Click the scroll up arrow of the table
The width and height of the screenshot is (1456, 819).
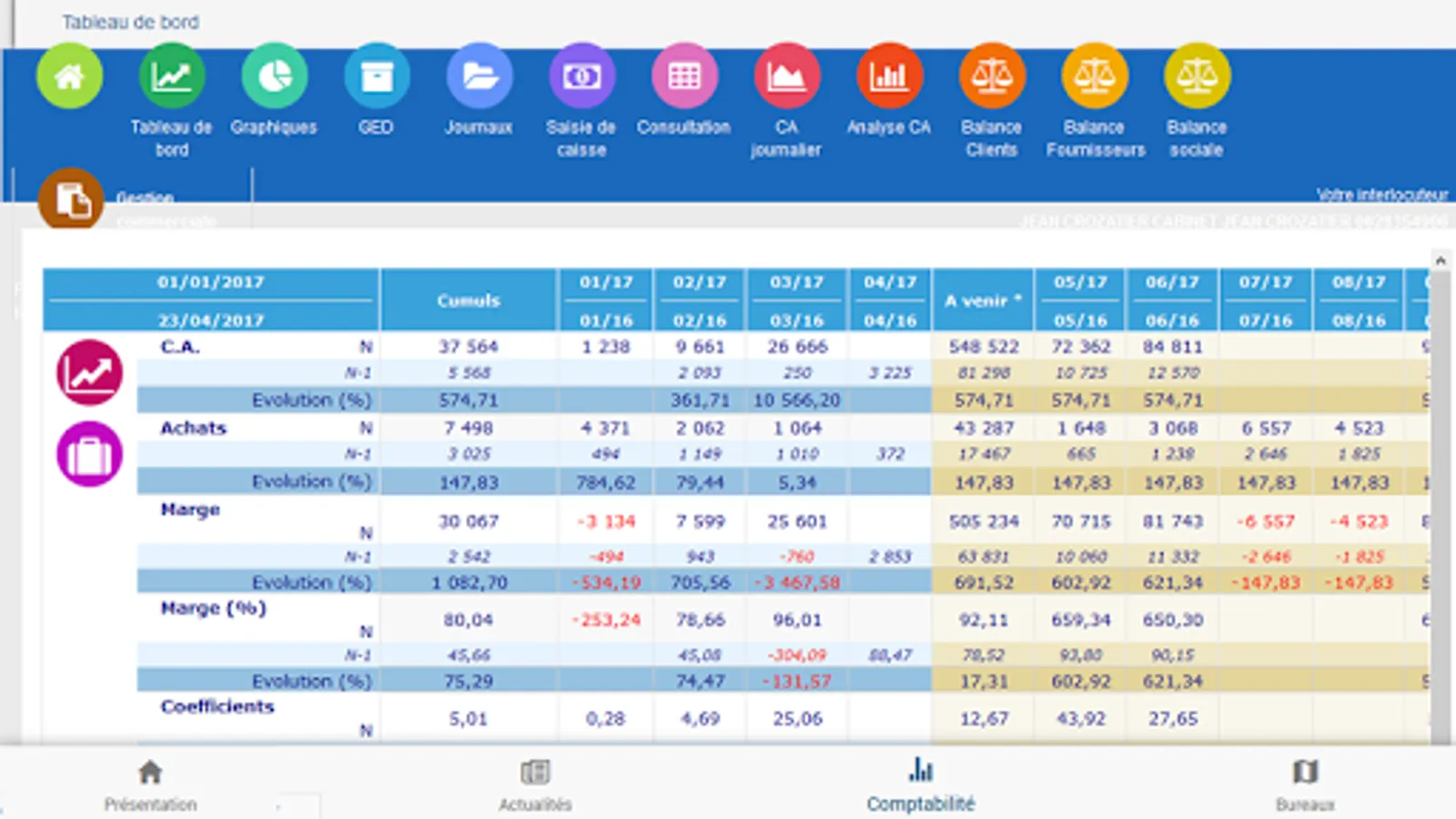click(x=1441, y=260)
